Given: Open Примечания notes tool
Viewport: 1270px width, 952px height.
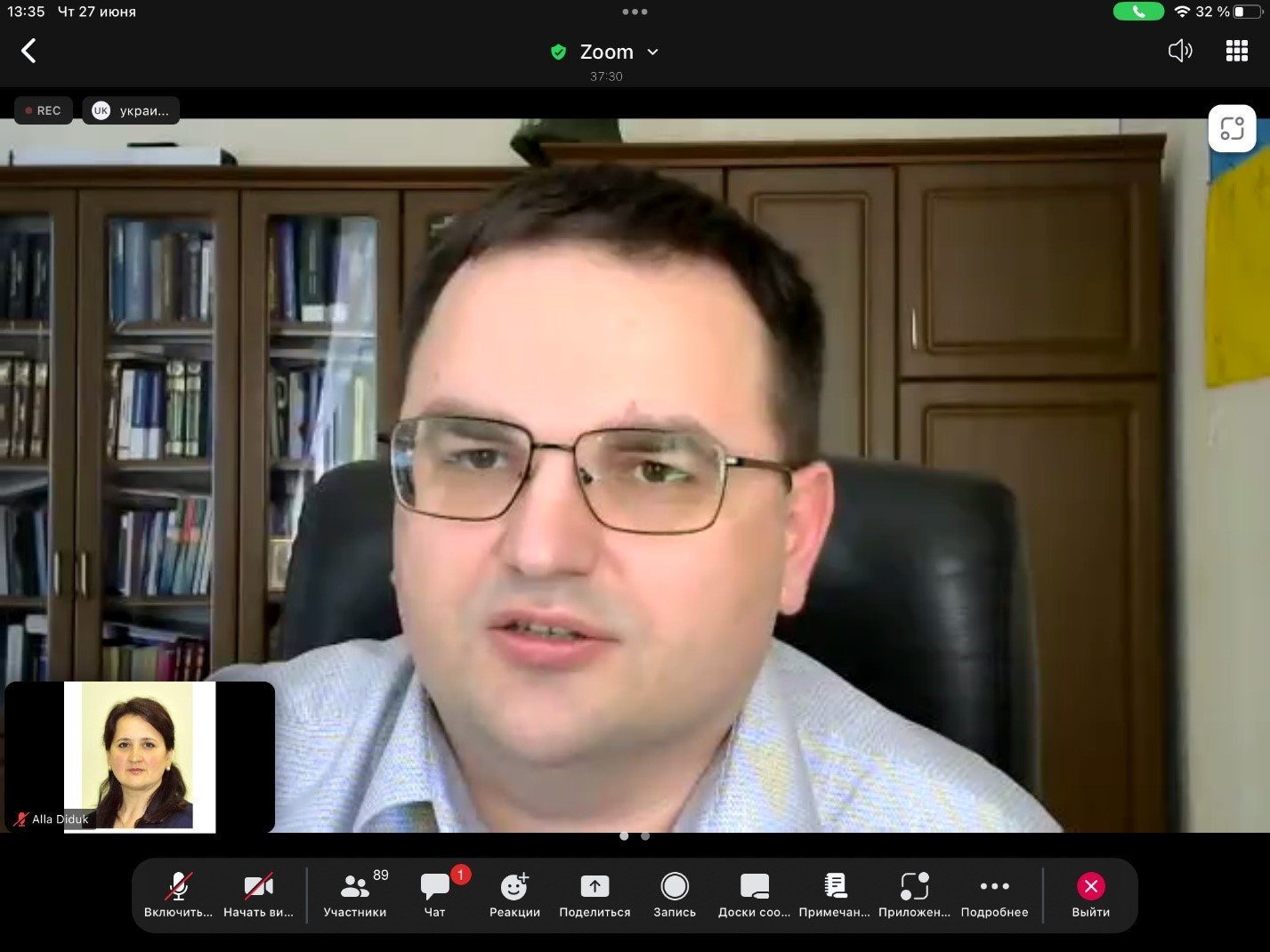Looking at the screenshot, I should coord(835,895).
